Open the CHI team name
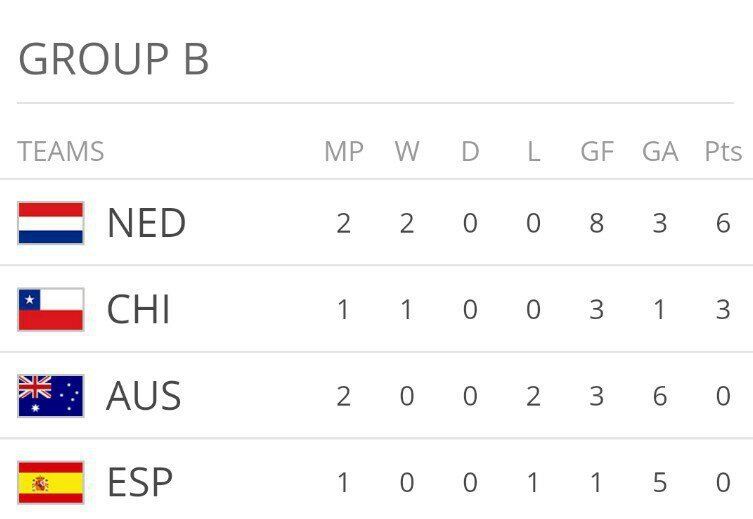 pyautogui.click(x=138, y=310)
